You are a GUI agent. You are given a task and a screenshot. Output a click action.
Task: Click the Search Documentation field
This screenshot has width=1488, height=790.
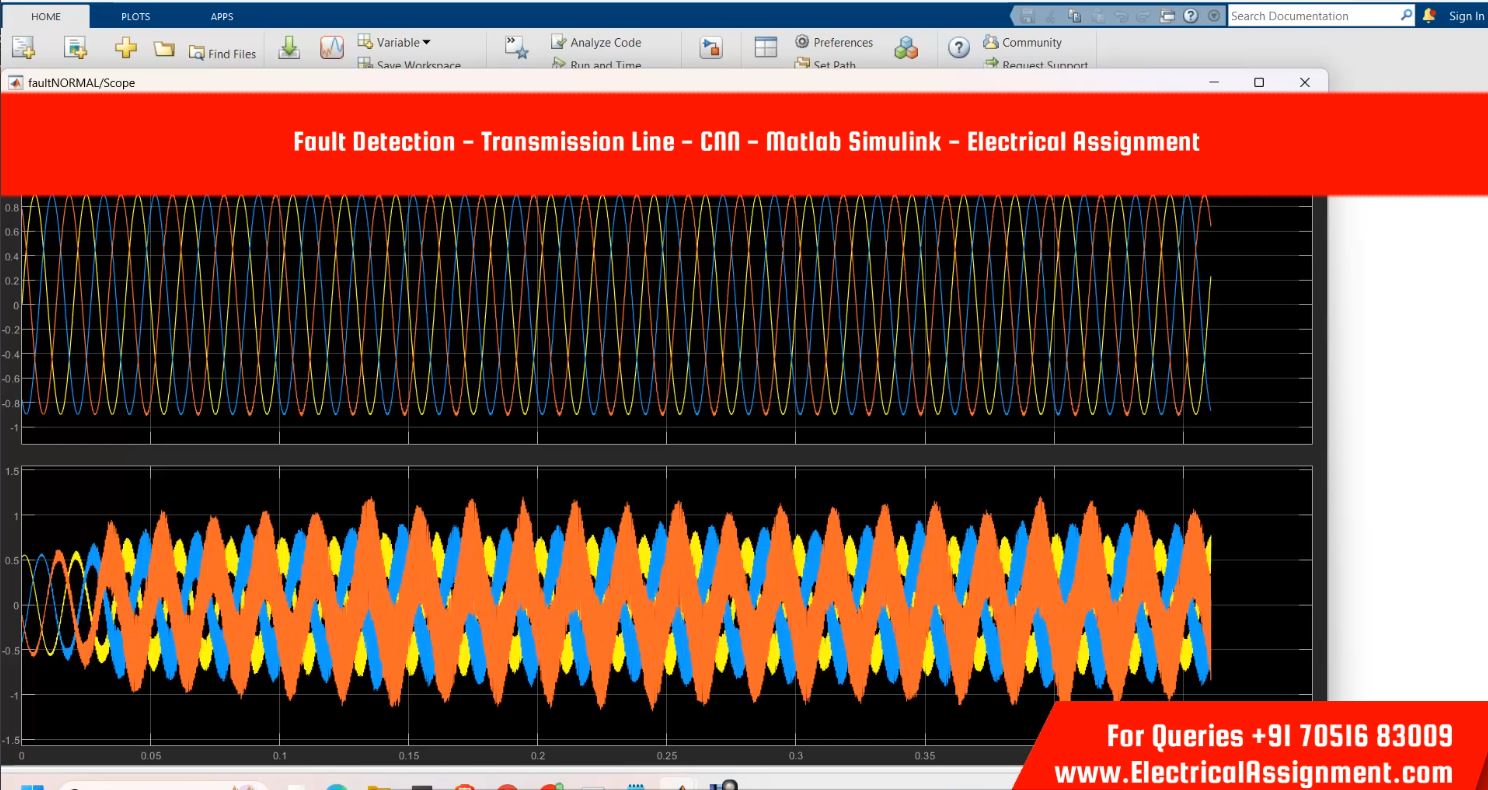[x=1310, y=16]
